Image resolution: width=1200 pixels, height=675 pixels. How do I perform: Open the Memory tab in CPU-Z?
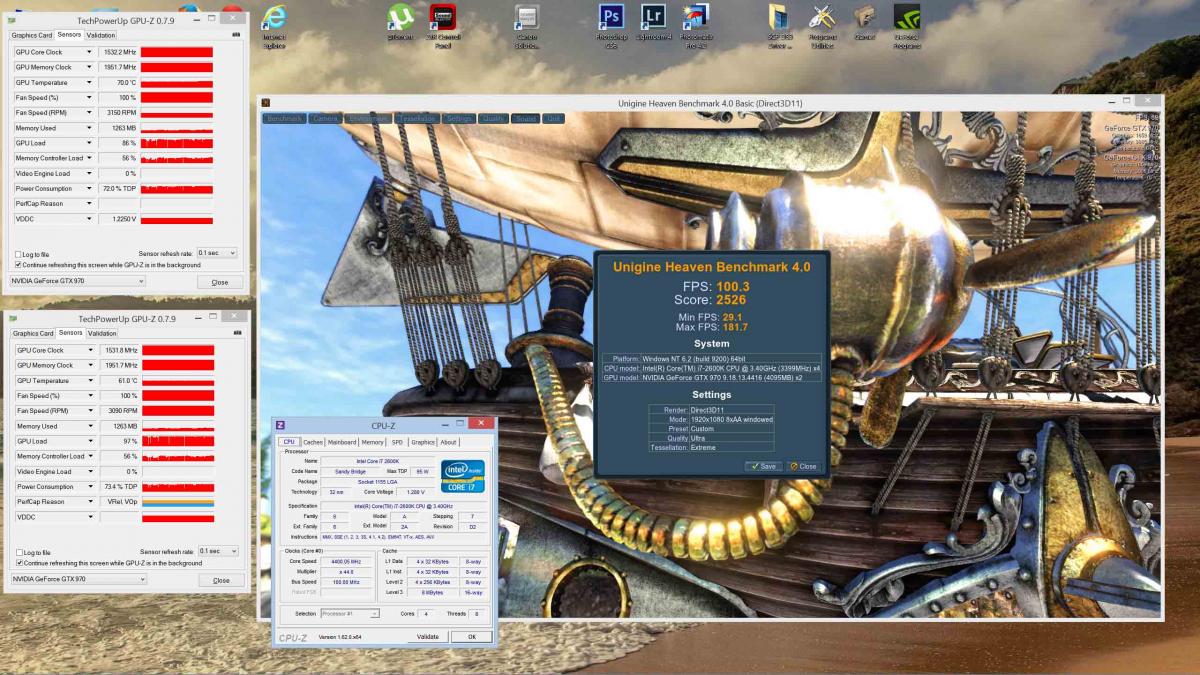pyautogui.click(x=373, y=442)
